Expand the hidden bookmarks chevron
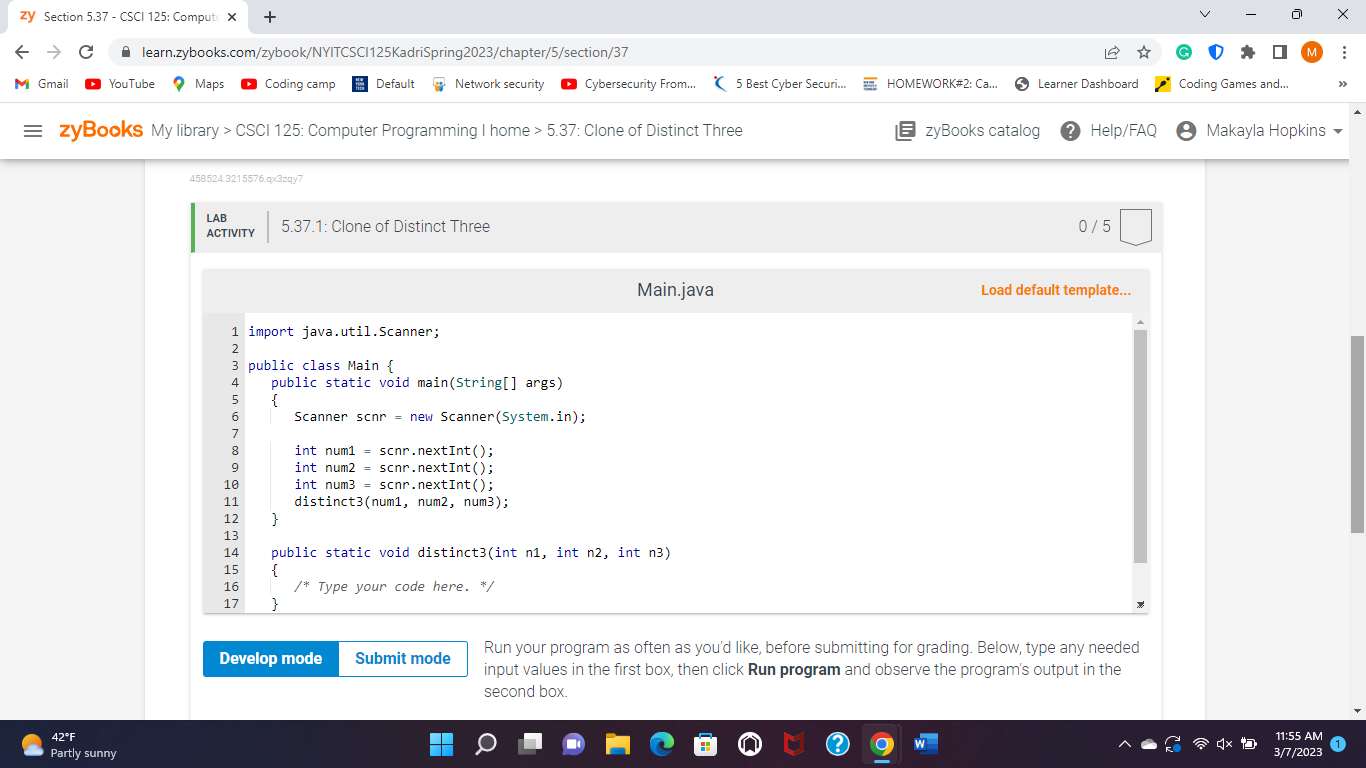Viewport: 1366px width, 768px height. point(1342,84)
